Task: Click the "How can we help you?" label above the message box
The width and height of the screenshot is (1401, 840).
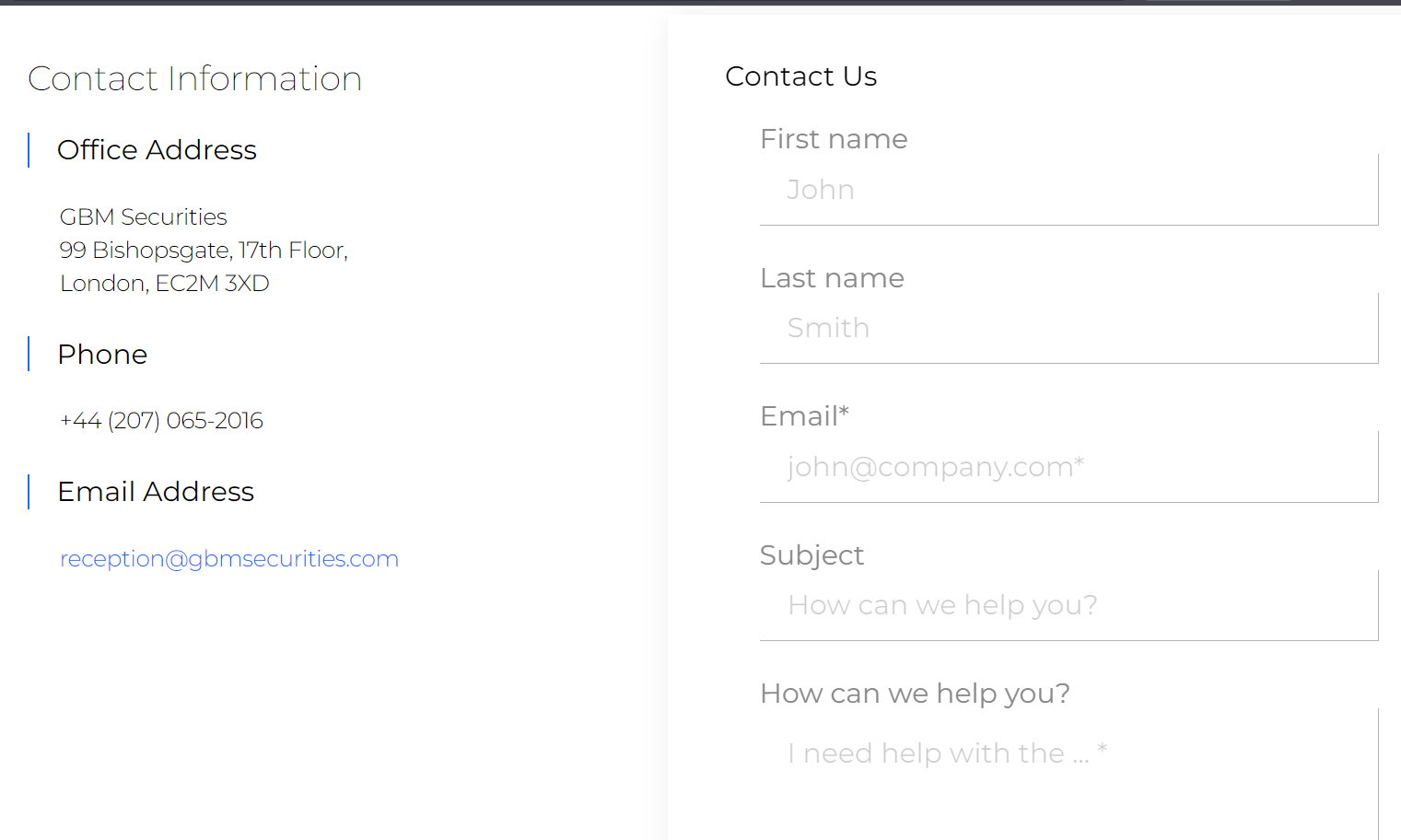Action: [915, 694]
